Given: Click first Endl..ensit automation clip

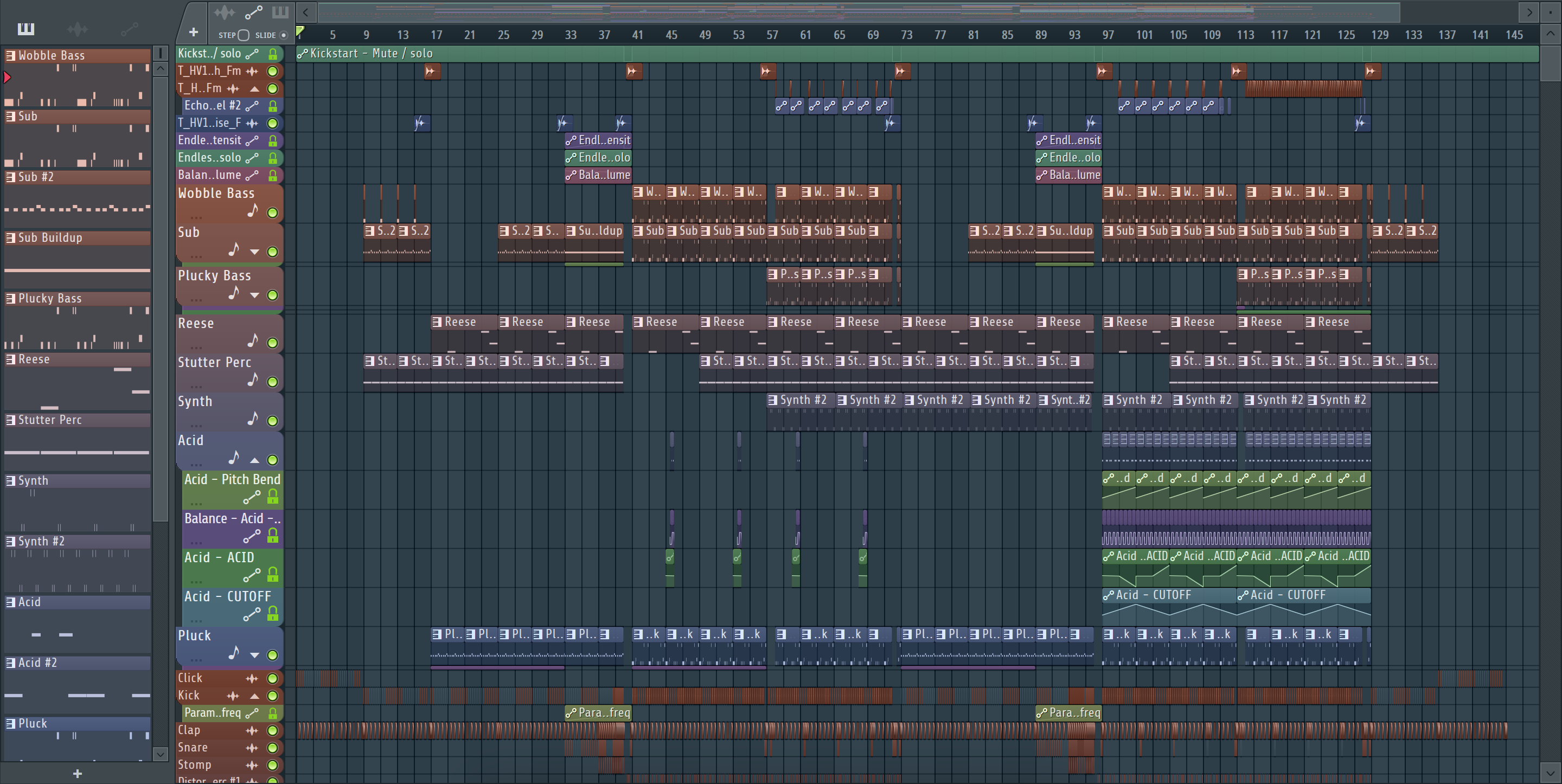Looking at the screenshot, I should pos(598,140).
